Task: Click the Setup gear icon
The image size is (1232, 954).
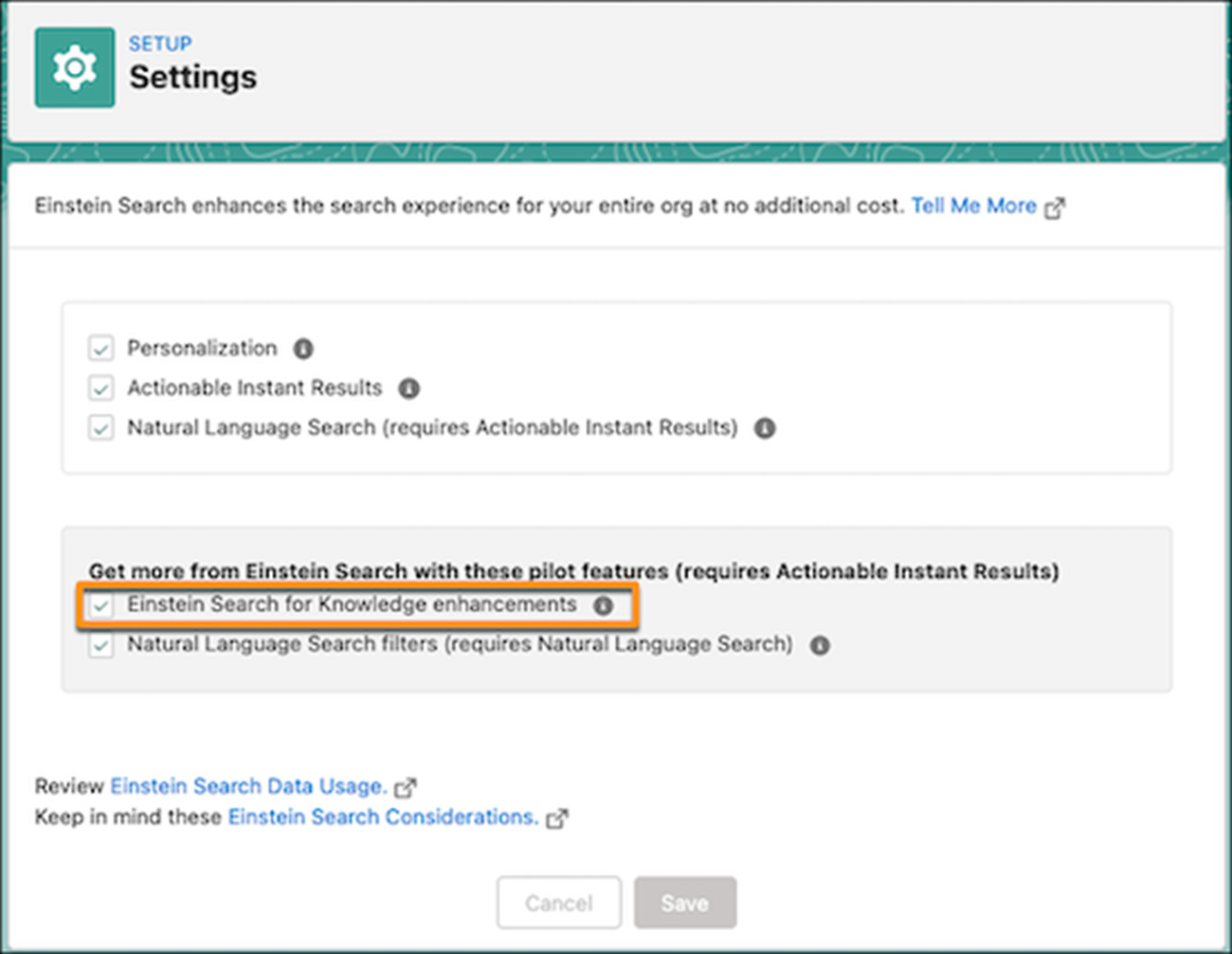Action: click(x=75, y=68)
